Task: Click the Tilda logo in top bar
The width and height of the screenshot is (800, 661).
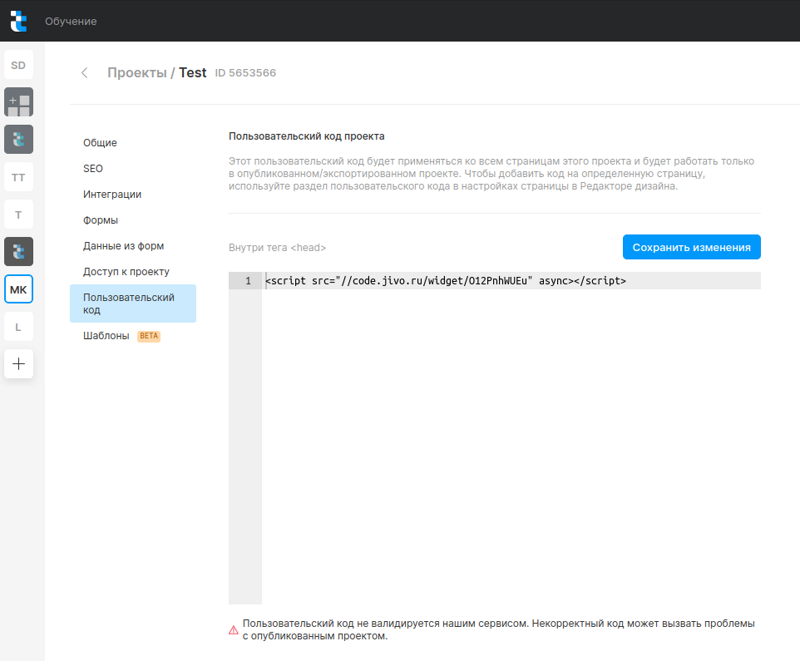Action: click(x=18, y=21)
